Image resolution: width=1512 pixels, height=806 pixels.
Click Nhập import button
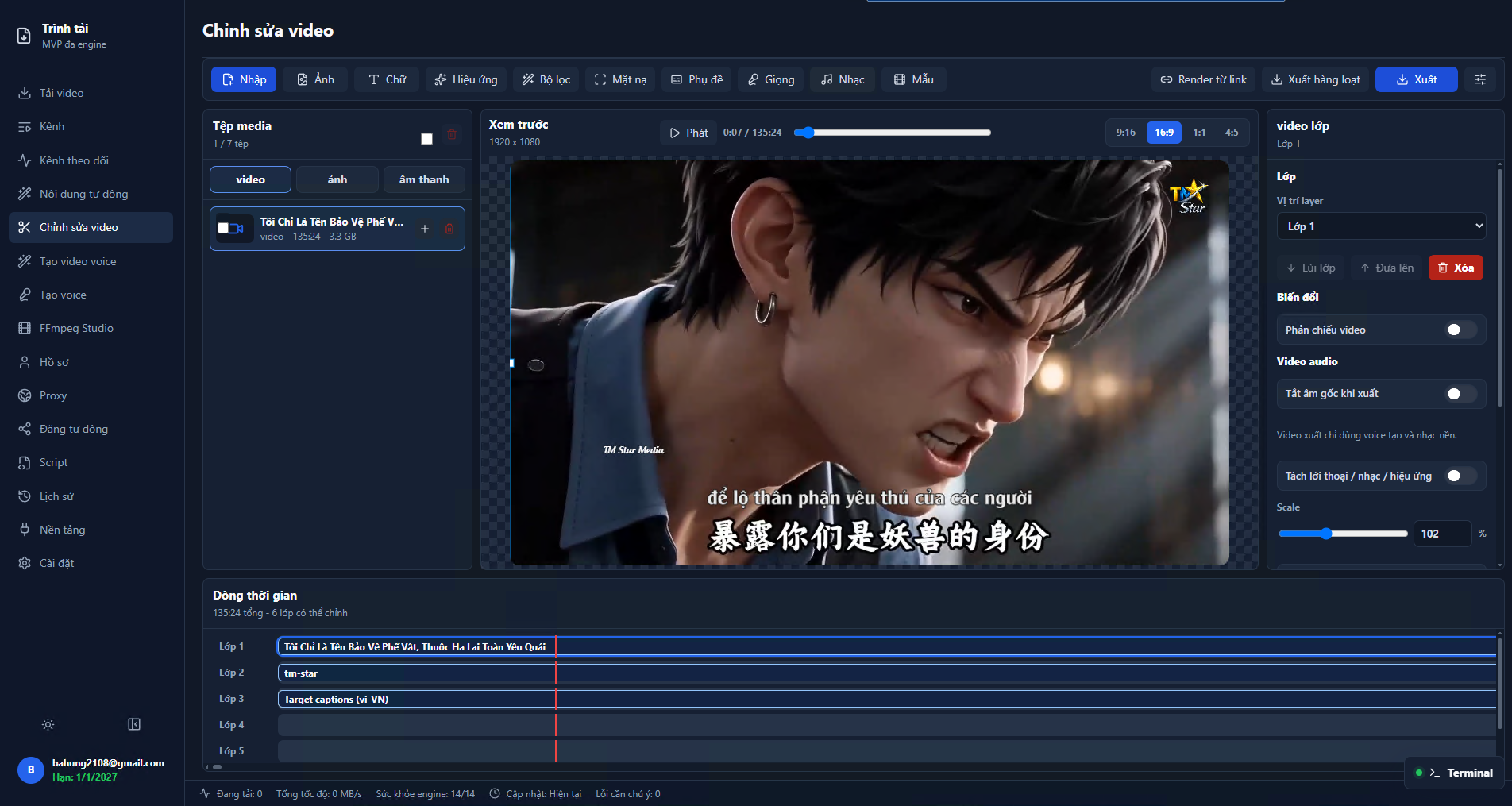coord(244,79)
